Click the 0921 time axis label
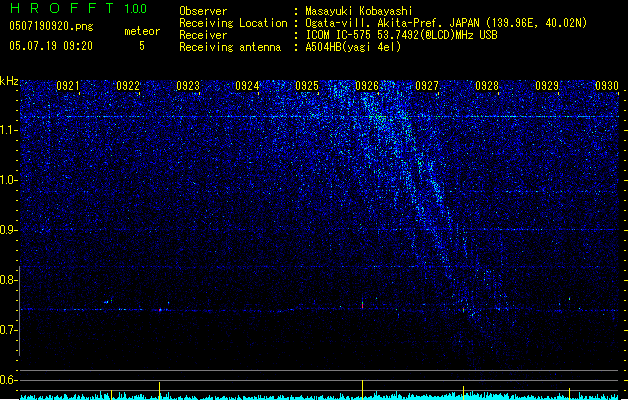The image size is (629, 400). pos(68,86)
